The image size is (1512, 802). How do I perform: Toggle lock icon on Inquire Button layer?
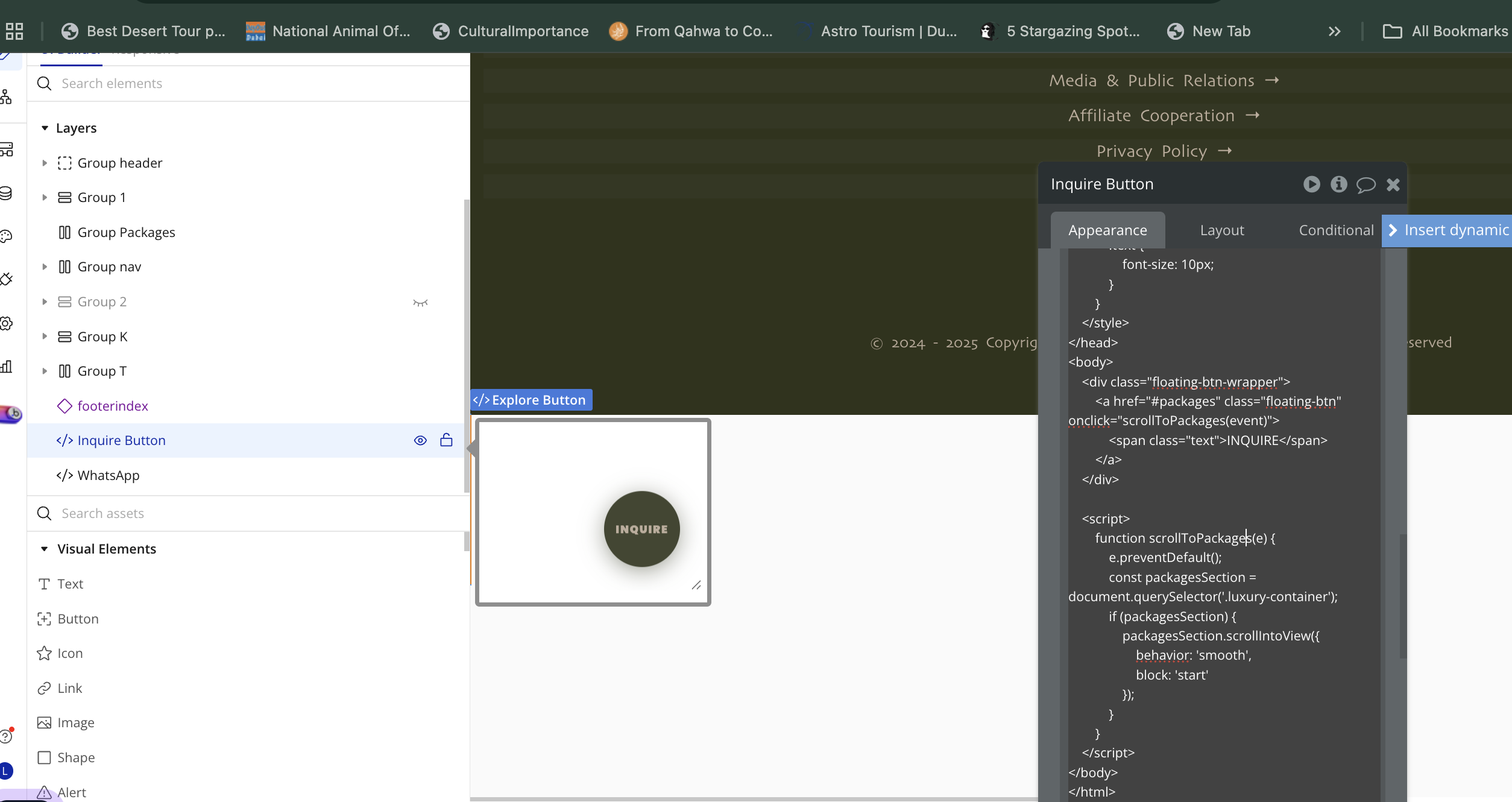(x=446, y=440)
